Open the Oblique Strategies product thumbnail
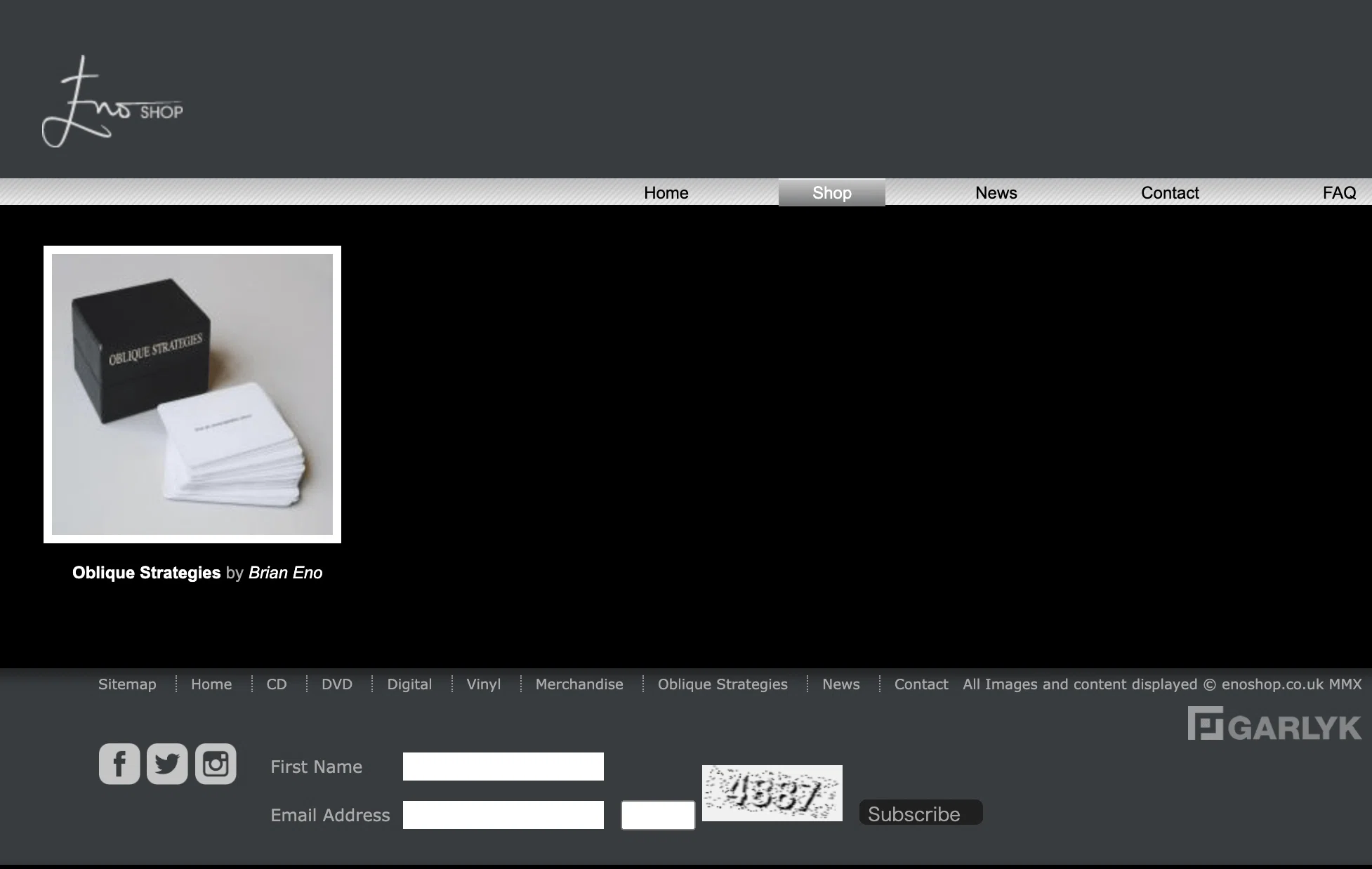This screenshot has width=1372, height=869. (x=192, y=394)
